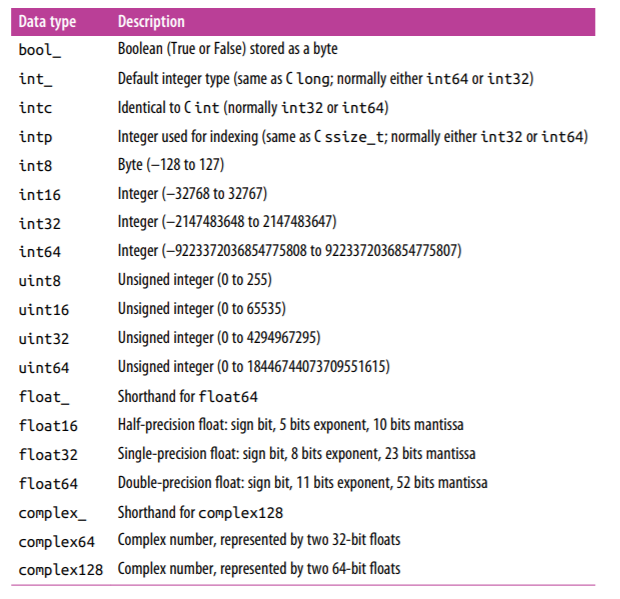Click the int64 type name
The height and width of the screenshot is (599, 620).
pyautogui.click(x=40, y=251)
